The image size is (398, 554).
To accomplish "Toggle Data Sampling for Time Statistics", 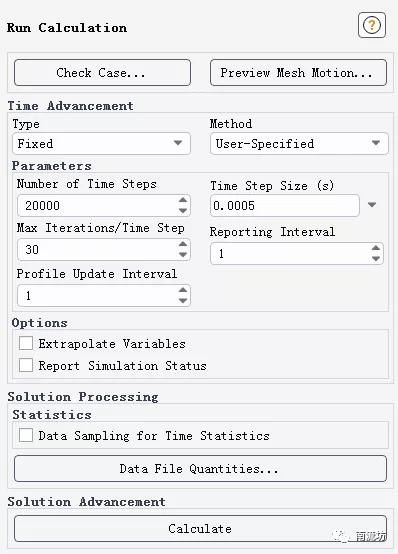I will click(x=26, y=435).
